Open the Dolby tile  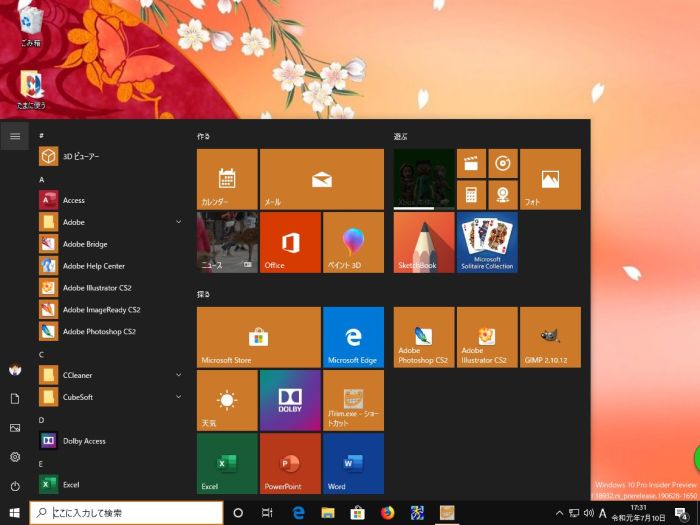coord(290,400)
